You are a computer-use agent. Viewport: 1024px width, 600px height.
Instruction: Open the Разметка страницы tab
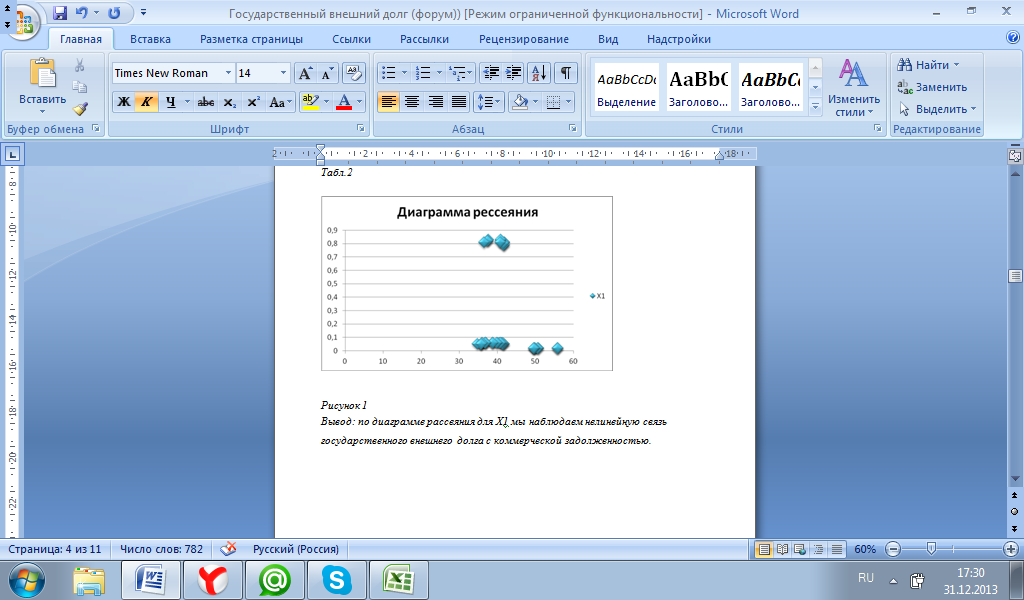pos(251,39)
